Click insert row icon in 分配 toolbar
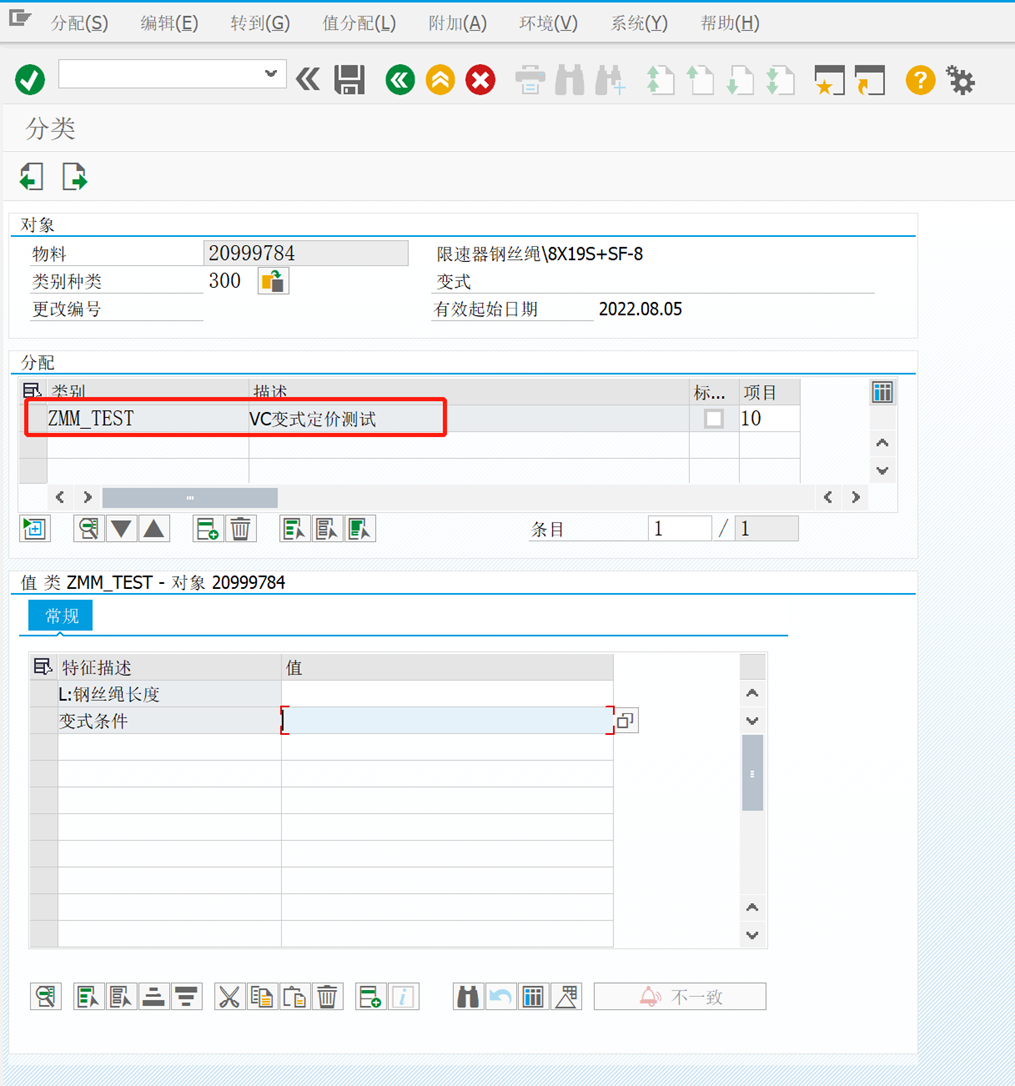This screenshot has height=1086, width=1015. pos(207,529)
